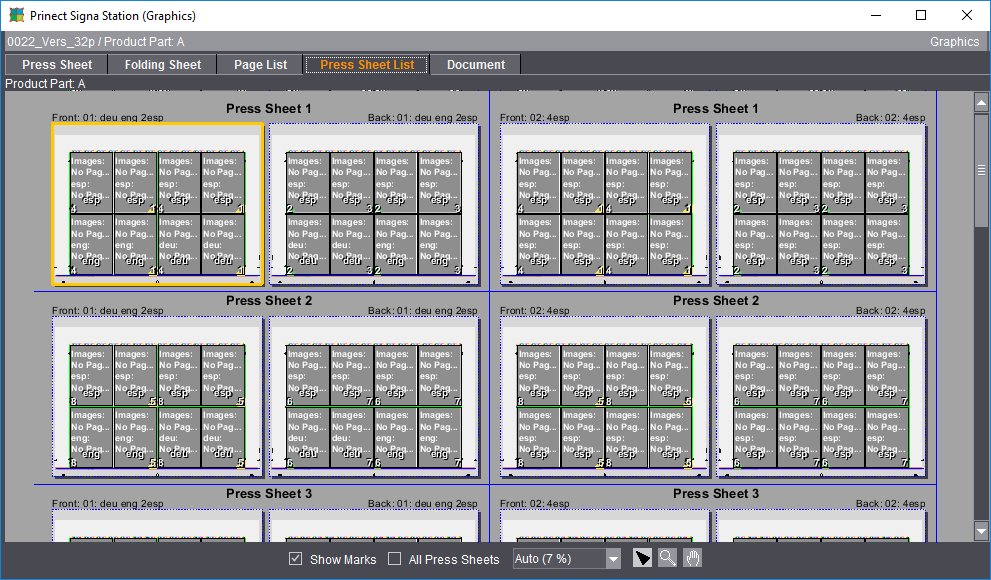Click the Prinect Signa Station app icon
Viewport: 991px width, 580px height.
pos(15,16)
